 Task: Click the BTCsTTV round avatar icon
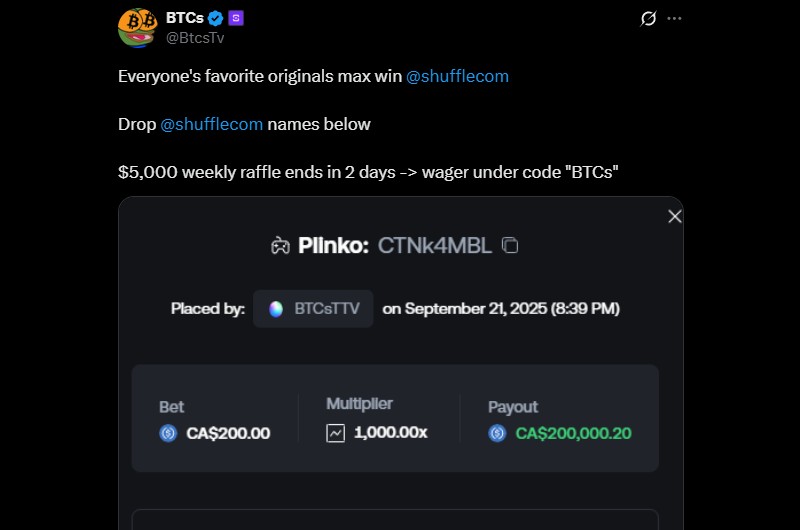coord(276,309)
